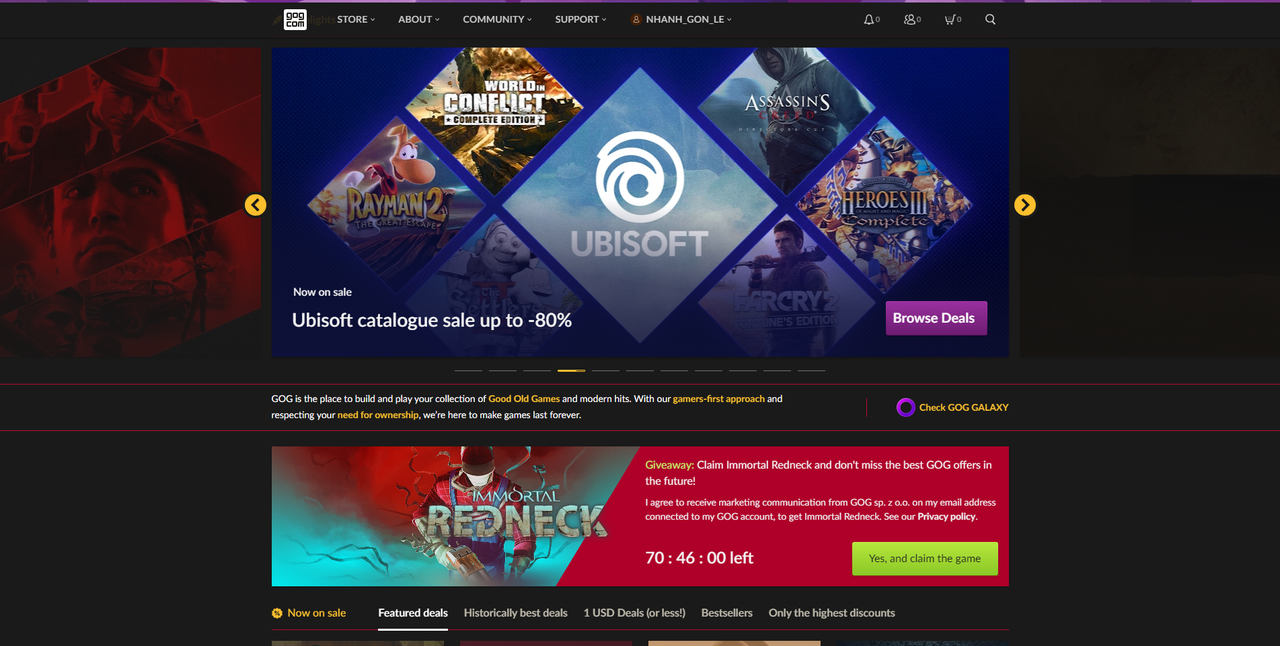Click the search magnifier icon
1280x646 pixels.
990,19
